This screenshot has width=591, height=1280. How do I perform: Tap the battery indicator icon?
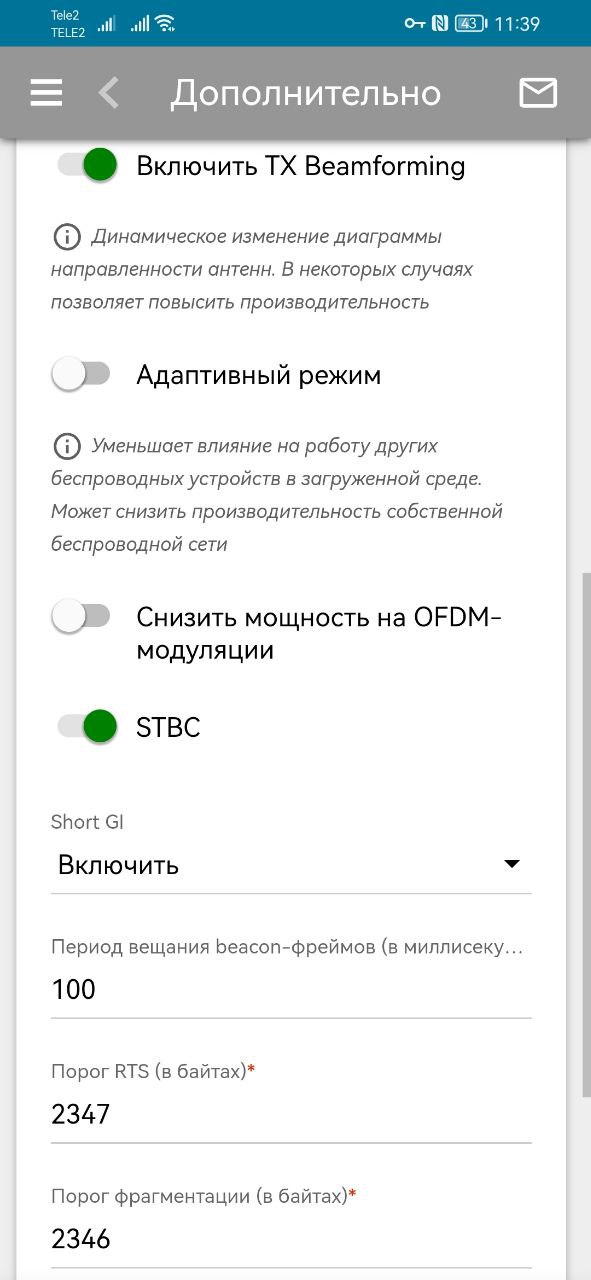click(x=471, y=23)
